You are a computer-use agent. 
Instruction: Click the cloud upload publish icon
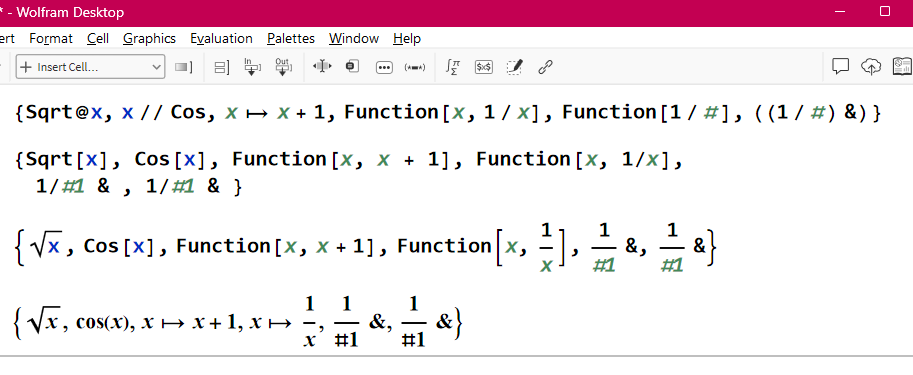point(871,67)
